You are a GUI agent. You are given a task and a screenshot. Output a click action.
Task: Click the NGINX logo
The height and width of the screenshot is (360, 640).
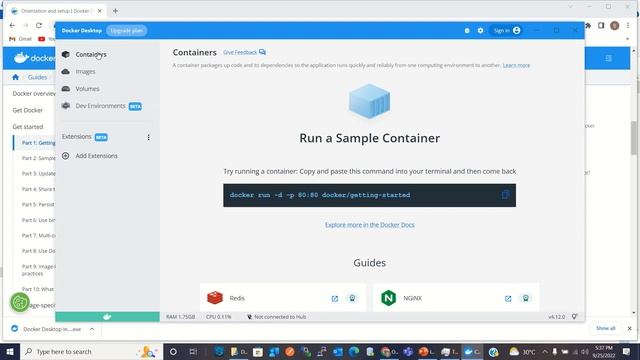click(388, 298)
